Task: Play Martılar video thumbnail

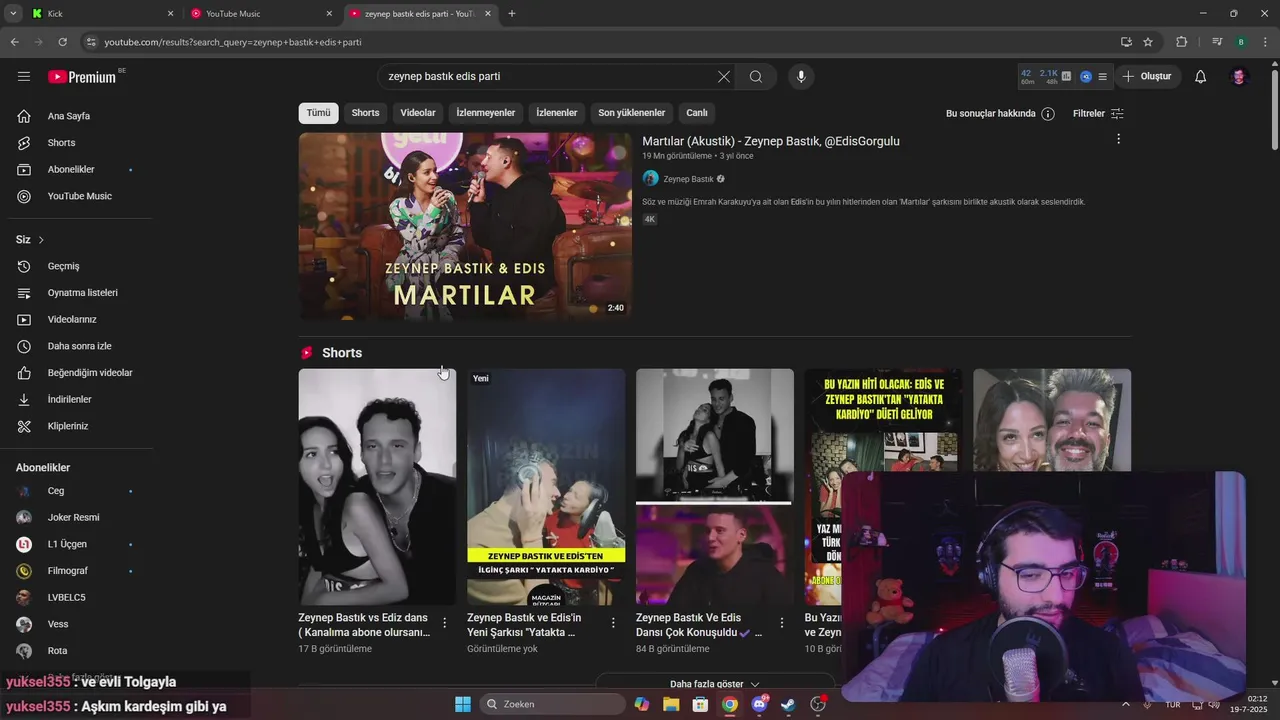Action: tap(465, 226)
